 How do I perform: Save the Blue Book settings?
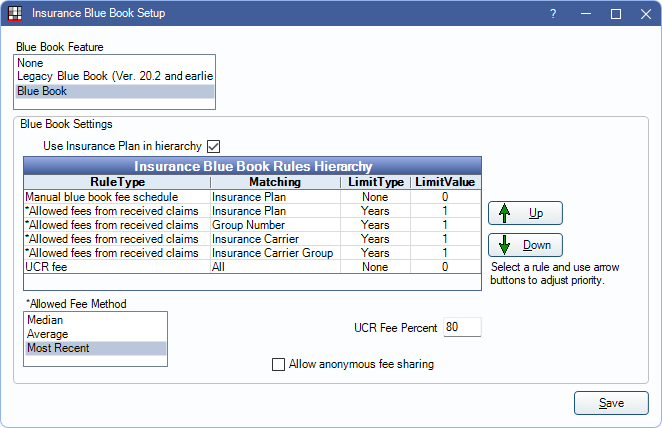pyautogui.click(x=611, y=403)
